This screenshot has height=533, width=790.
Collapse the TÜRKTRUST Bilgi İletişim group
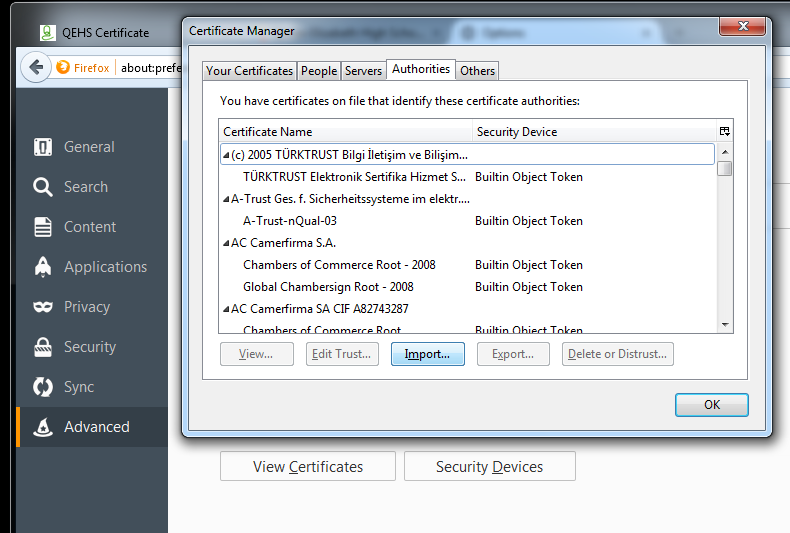coord(226,155)
